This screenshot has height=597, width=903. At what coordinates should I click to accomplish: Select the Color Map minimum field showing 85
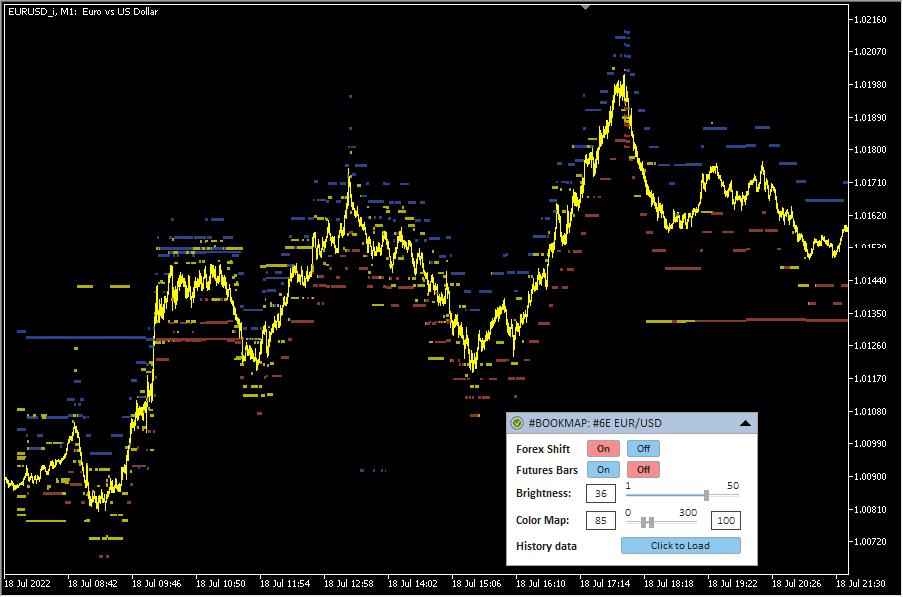coord(600,521)
